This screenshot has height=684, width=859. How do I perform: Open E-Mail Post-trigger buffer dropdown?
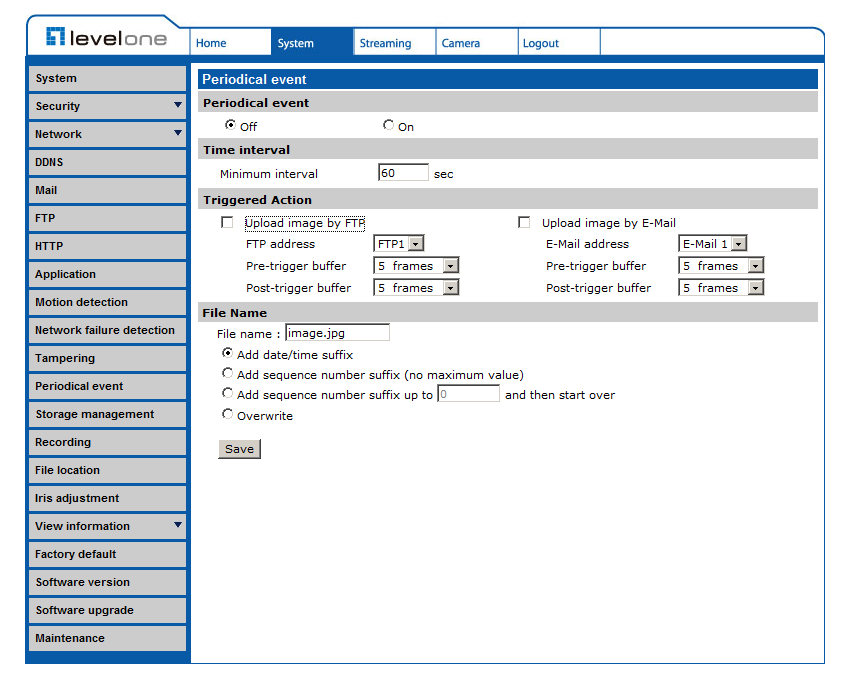(721, 288)
